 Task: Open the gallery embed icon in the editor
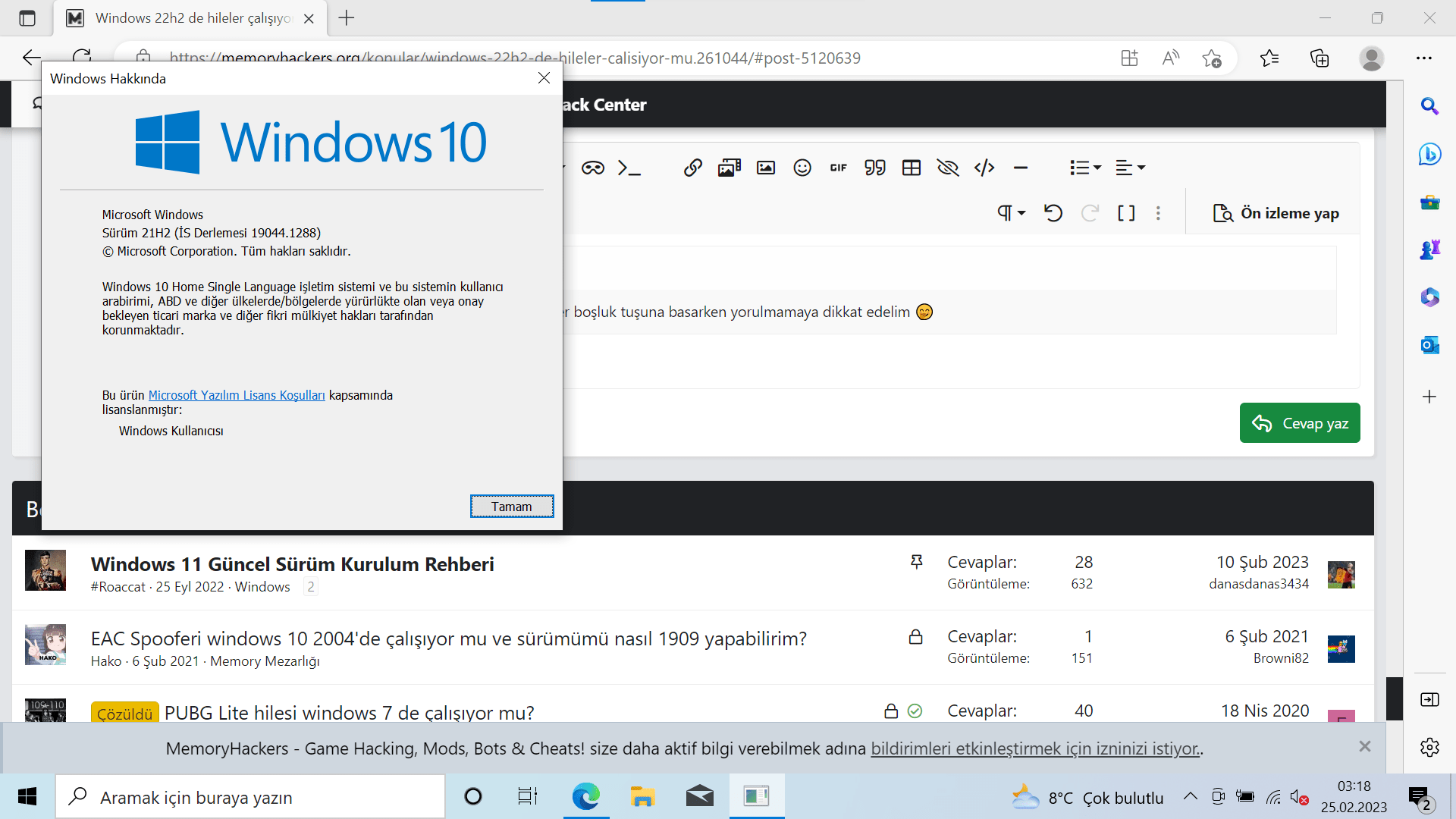click(x=730, y=168)
